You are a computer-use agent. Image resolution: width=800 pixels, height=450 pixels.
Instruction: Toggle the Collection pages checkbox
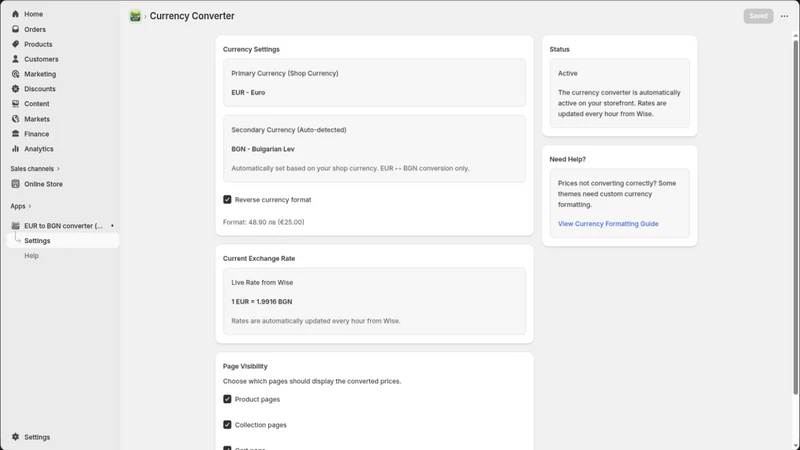[x=227, y=424]
